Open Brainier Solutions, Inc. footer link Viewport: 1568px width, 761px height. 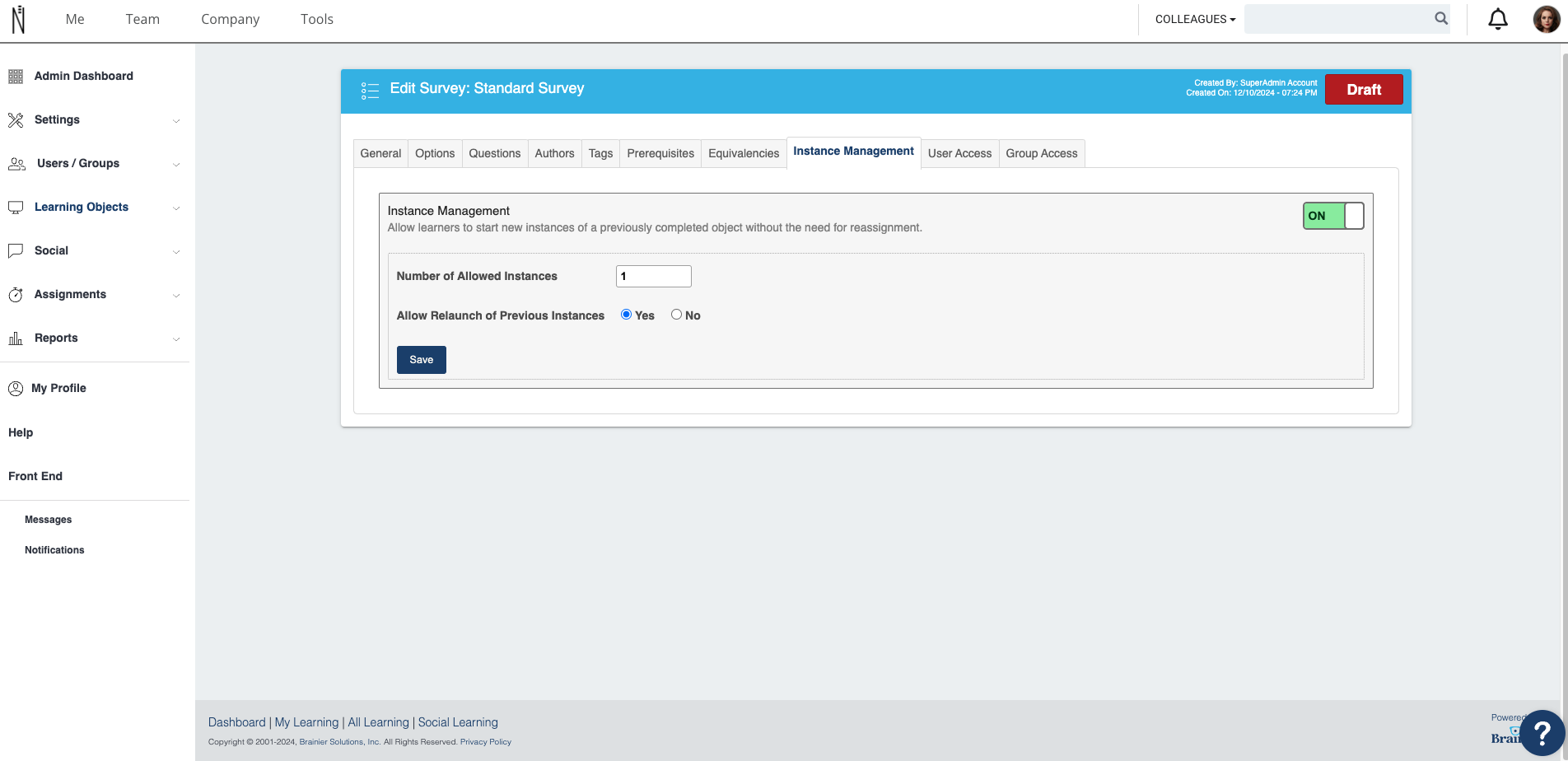pos(340,742)
